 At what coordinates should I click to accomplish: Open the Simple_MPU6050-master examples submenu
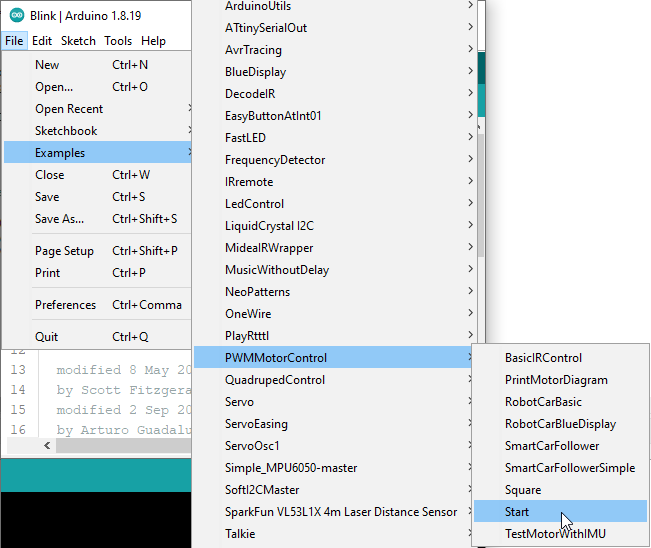[x=333, y=468]
